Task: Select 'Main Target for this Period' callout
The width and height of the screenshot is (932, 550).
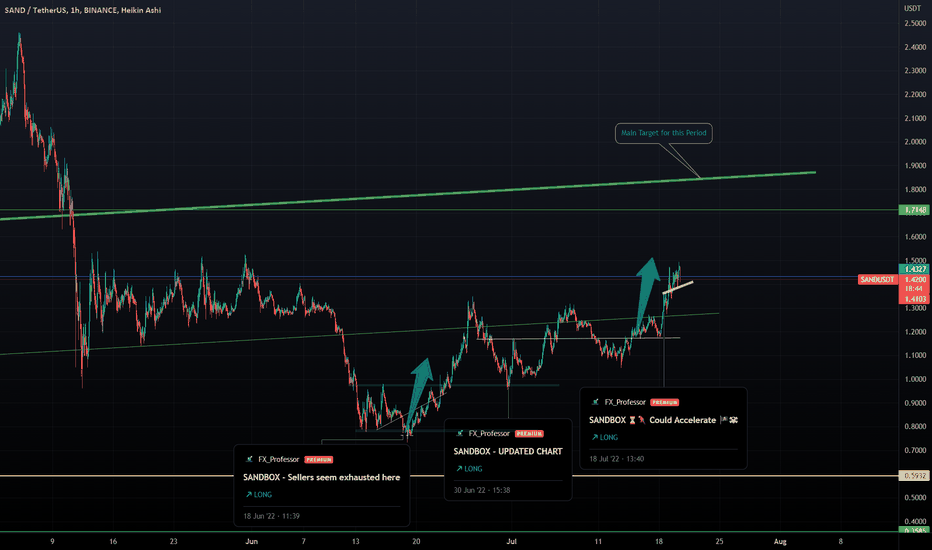Action: tap(664, 133)
